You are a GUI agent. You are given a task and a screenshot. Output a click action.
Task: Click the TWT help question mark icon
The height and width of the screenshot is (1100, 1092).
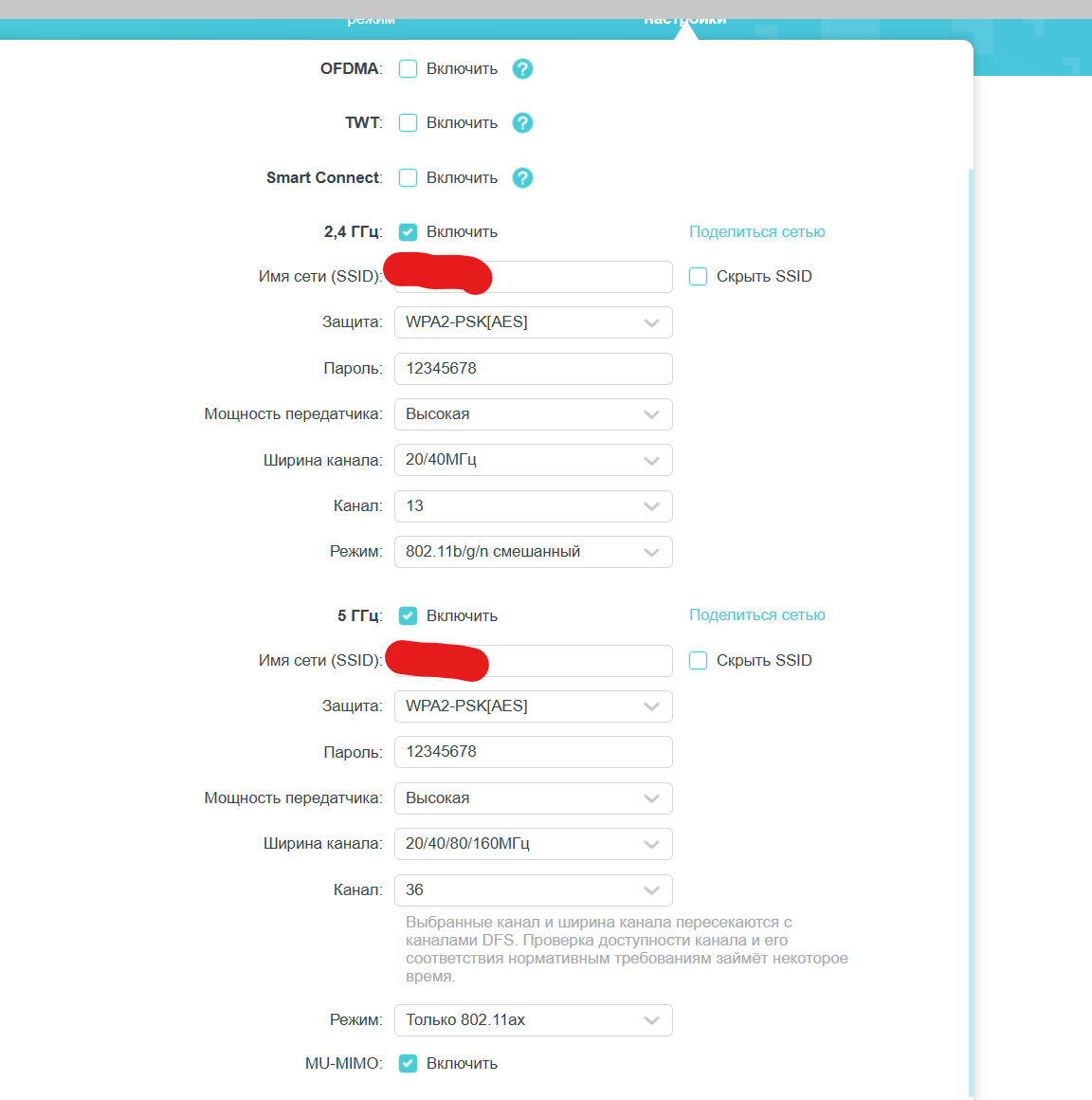(522, 123)
